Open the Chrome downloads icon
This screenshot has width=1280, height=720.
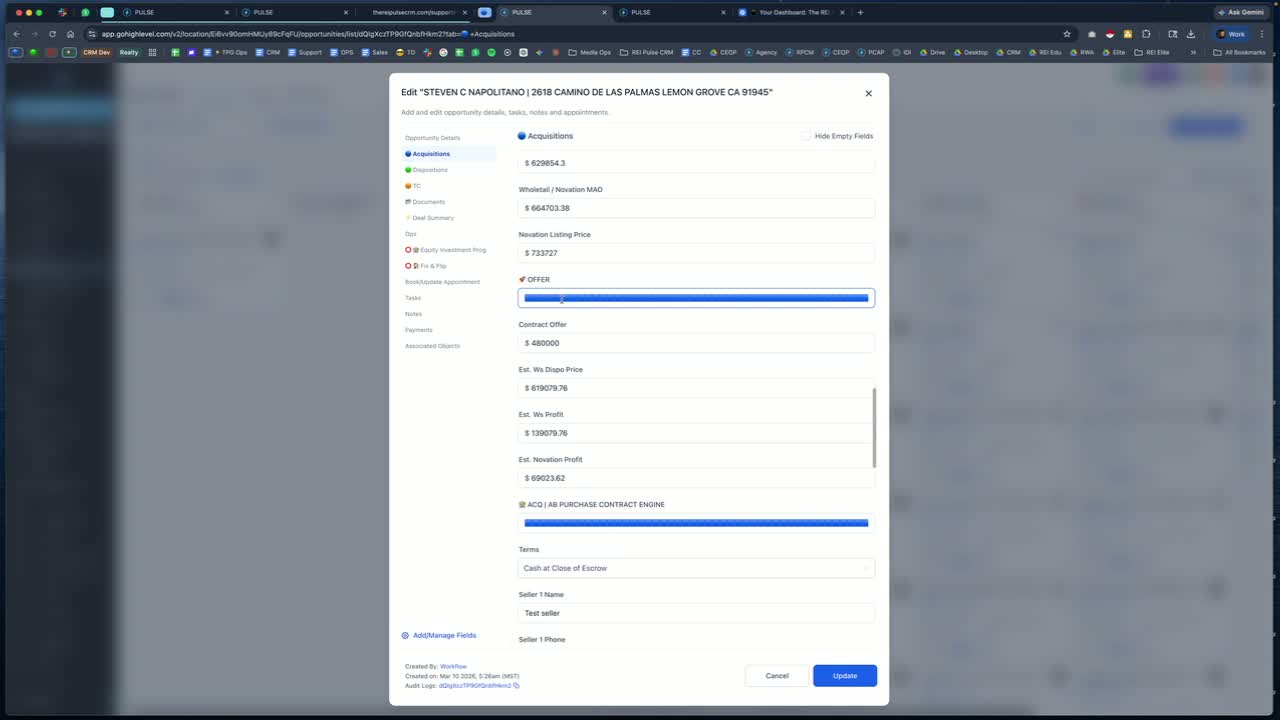[x=1191, y=34]
